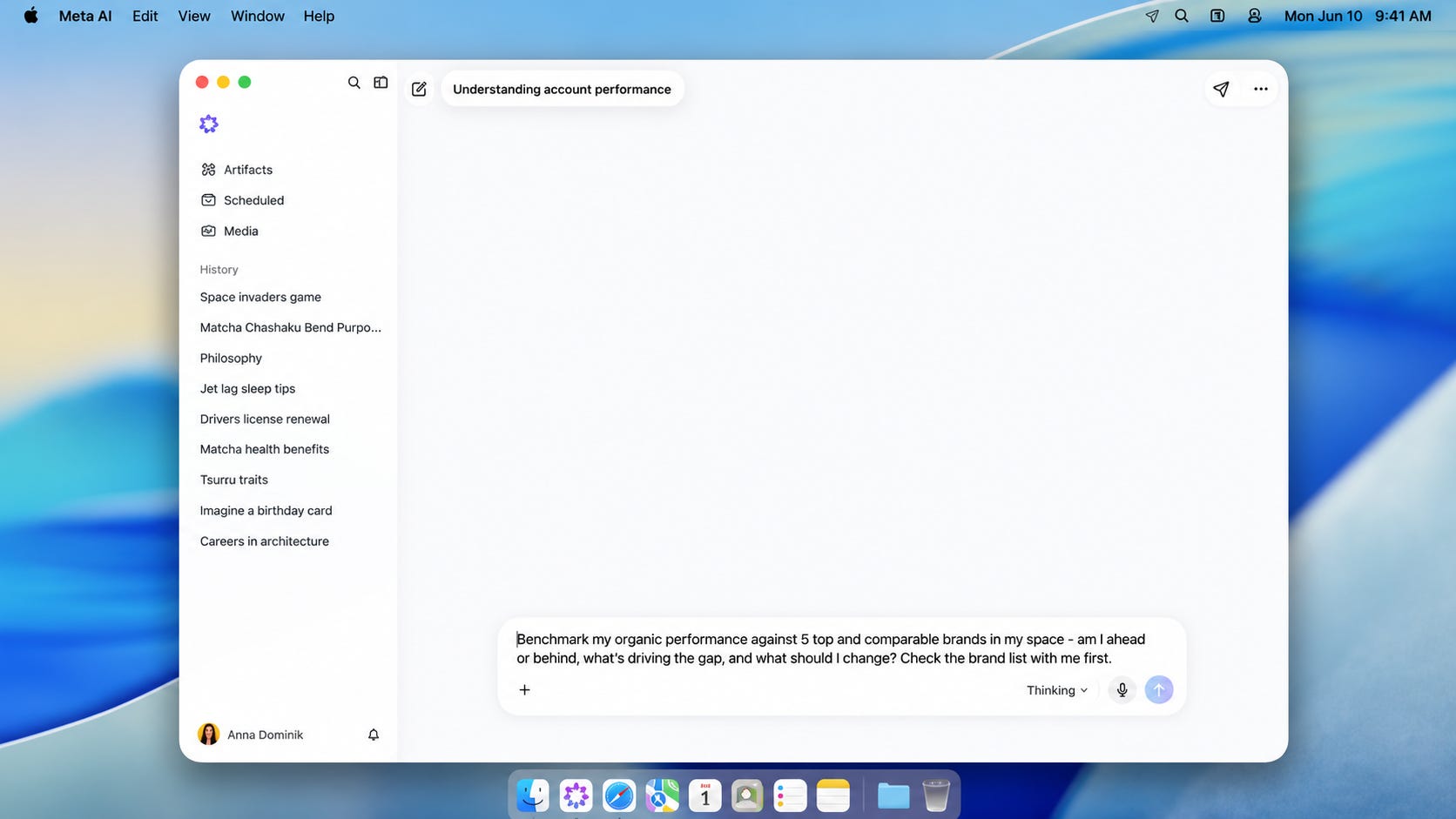Open account menu via Anna Dominik name

point(265,735)
